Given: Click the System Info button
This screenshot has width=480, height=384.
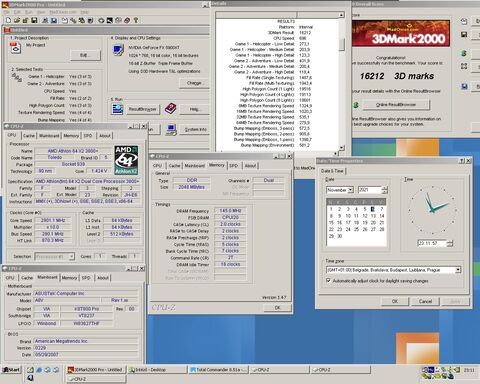Looking at the screenshot, I should tap(195, 129).
